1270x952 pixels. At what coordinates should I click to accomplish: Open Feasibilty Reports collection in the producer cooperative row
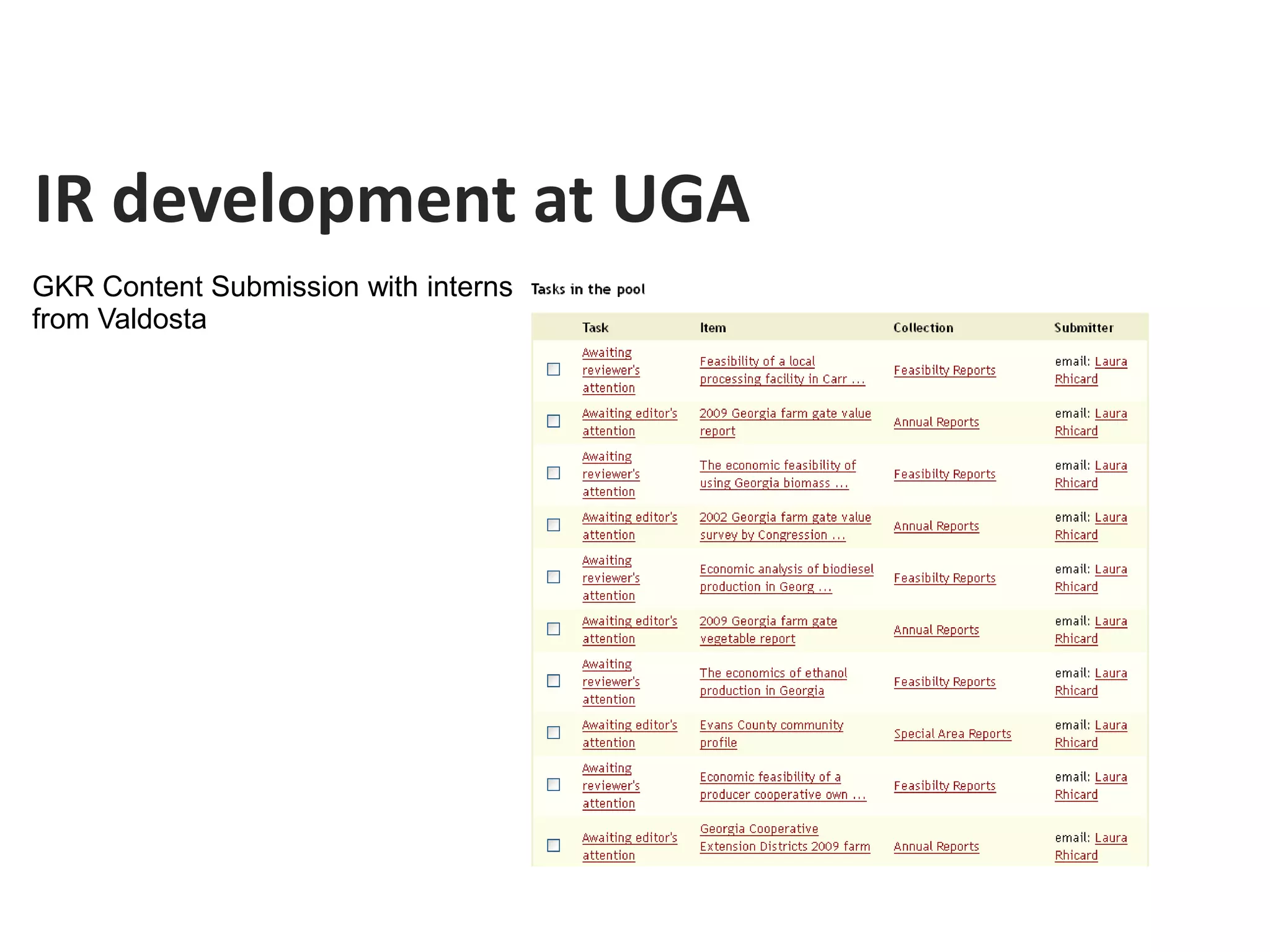pyautogui.click(x=944, y=786)
